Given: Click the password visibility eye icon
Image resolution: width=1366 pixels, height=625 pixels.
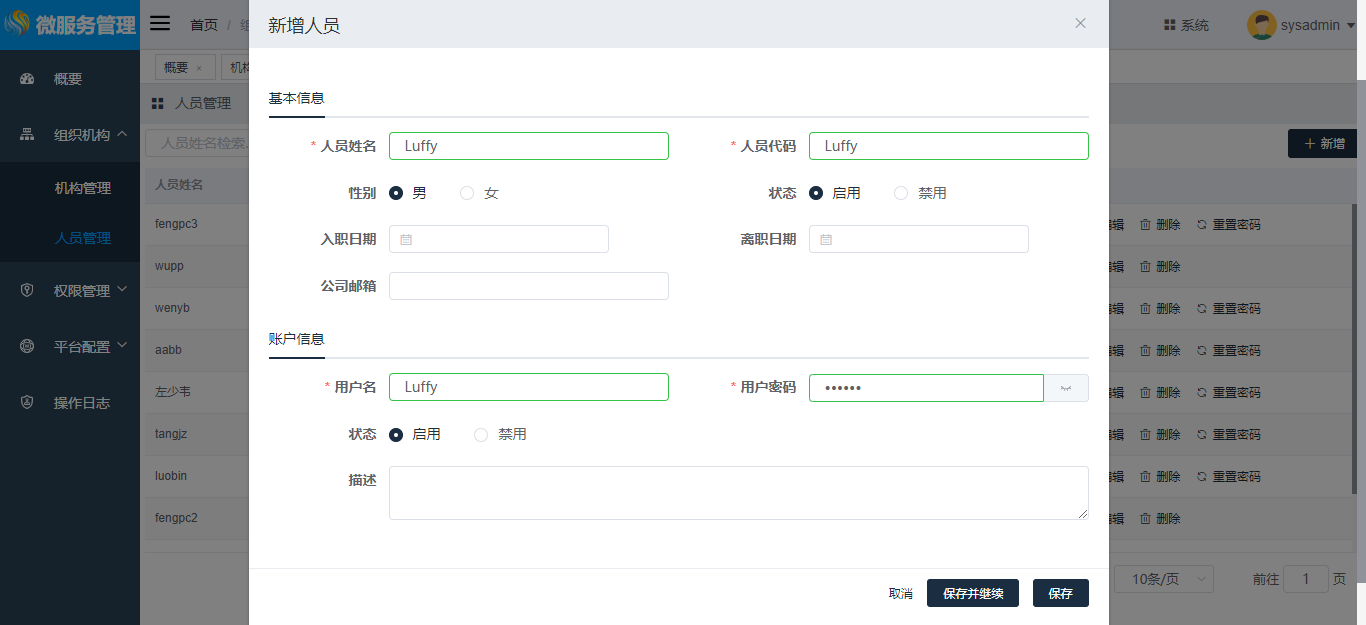Looking at the screenshot, I should point(1066,388).
